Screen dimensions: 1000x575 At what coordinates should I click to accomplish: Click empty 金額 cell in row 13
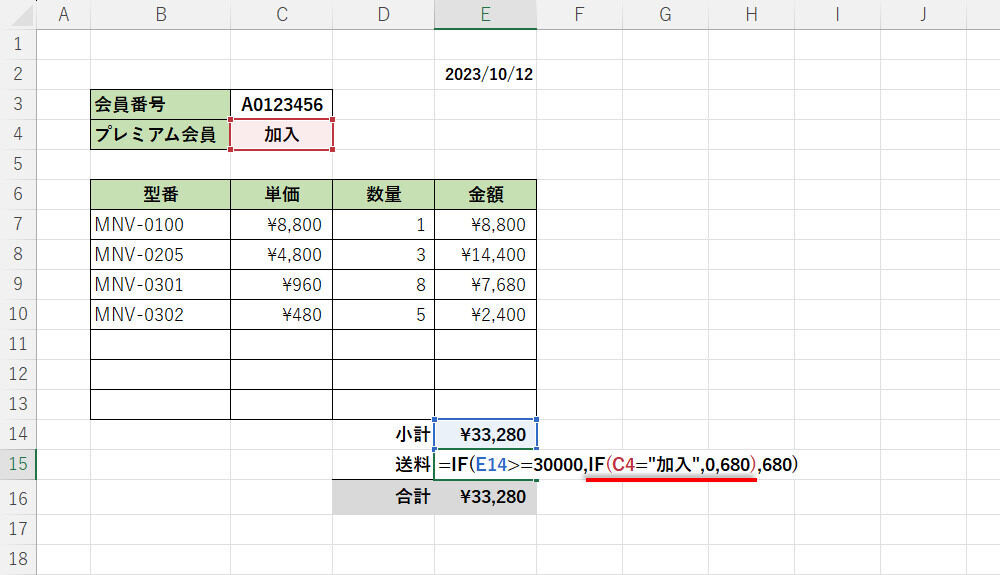point(485,404)
